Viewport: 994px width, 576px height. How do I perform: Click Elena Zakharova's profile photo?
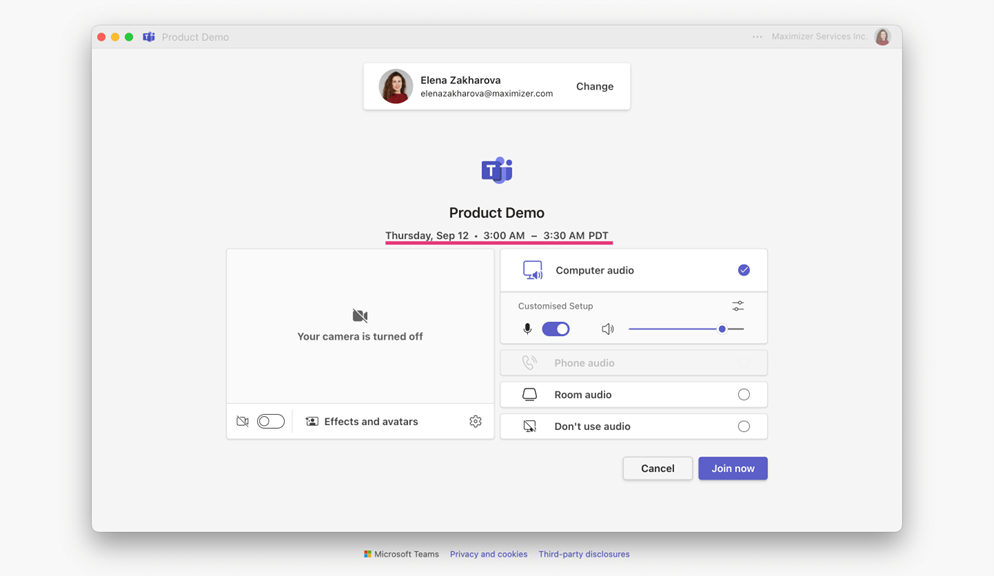(x=396, y=86)
